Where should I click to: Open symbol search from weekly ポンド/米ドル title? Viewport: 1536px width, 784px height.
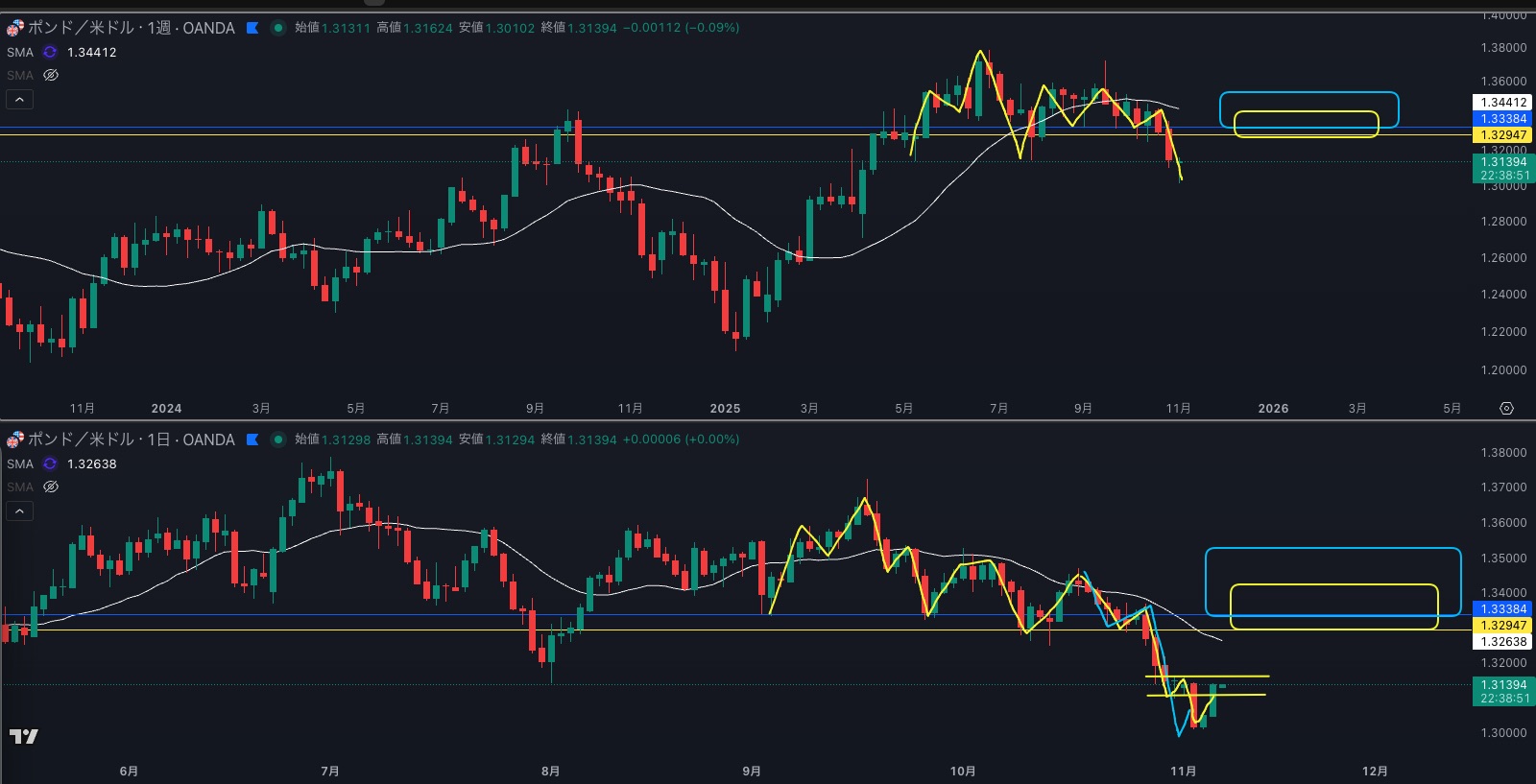131,28
